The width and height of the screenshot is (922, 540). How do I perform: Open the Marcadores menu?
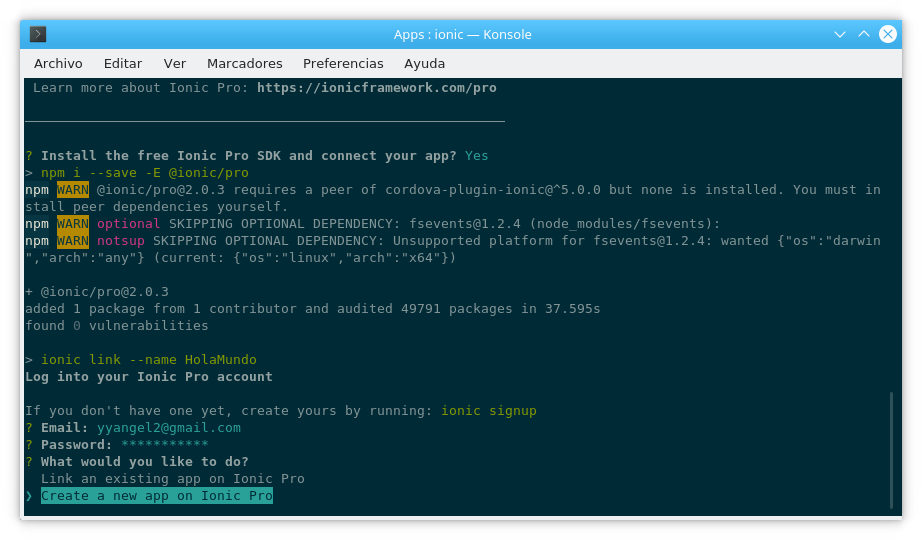245,64
